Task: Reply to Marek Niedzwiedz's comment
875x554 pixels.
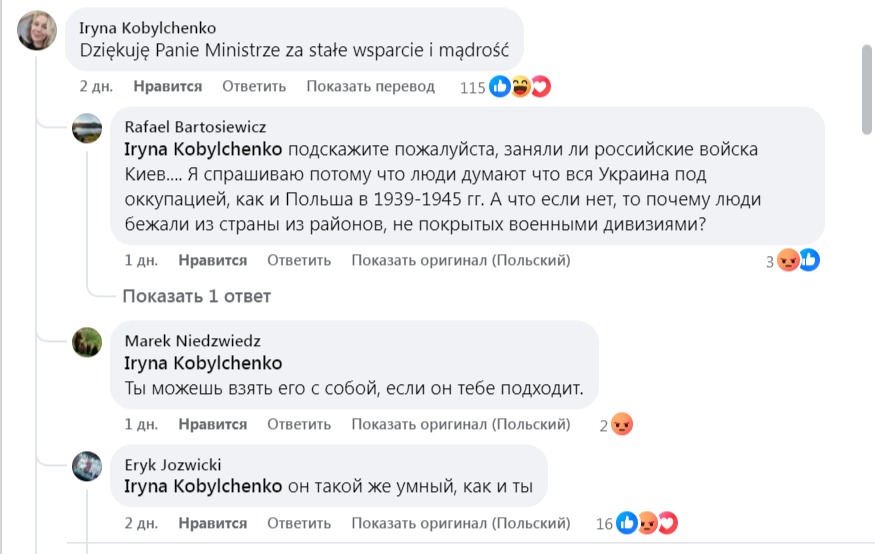Action: [x=299, y=425]
